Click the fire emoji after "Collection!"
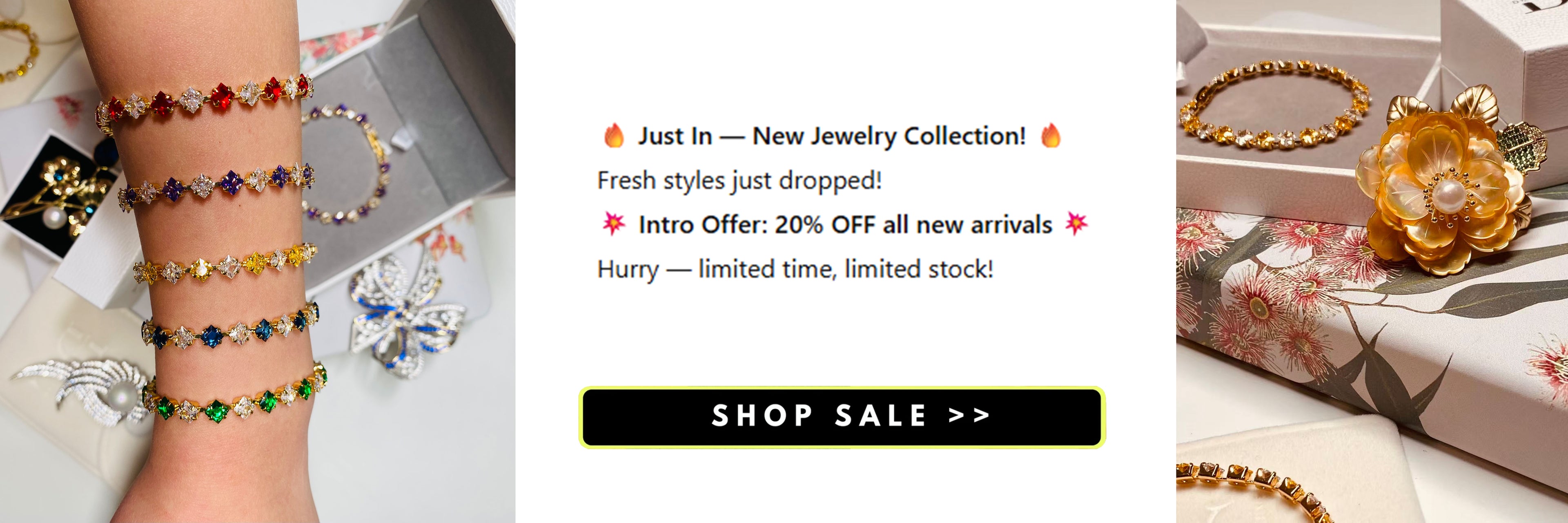 (x=1051, y=136)
